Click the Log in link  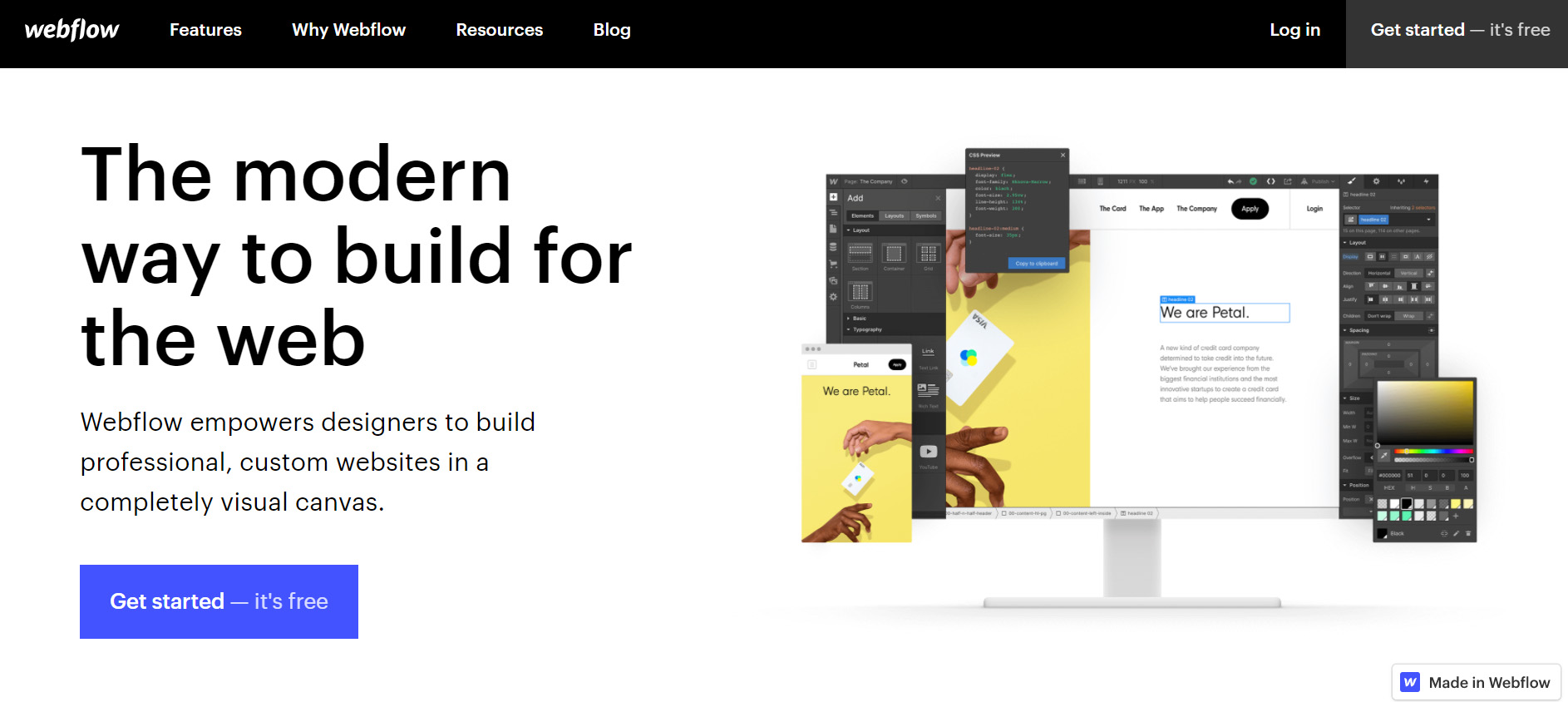click(x=1294, y=30)
